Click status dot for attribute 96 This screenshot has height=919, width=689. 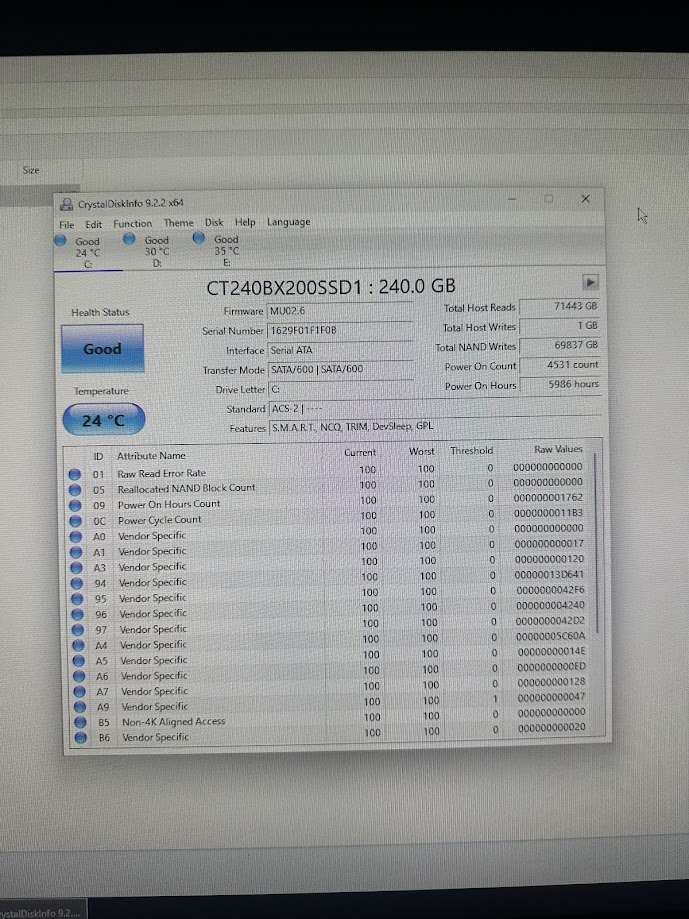(x=77, y=614)
